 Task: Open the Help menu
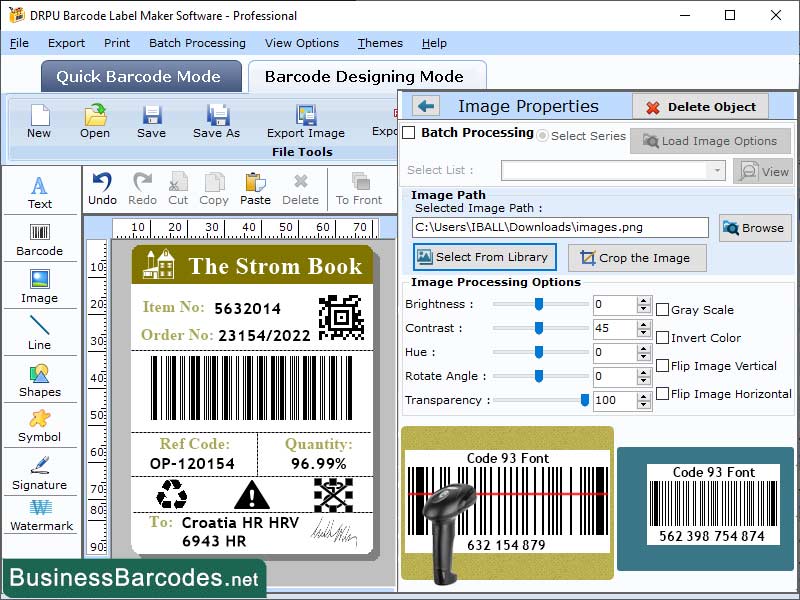[x=434, y=43]
